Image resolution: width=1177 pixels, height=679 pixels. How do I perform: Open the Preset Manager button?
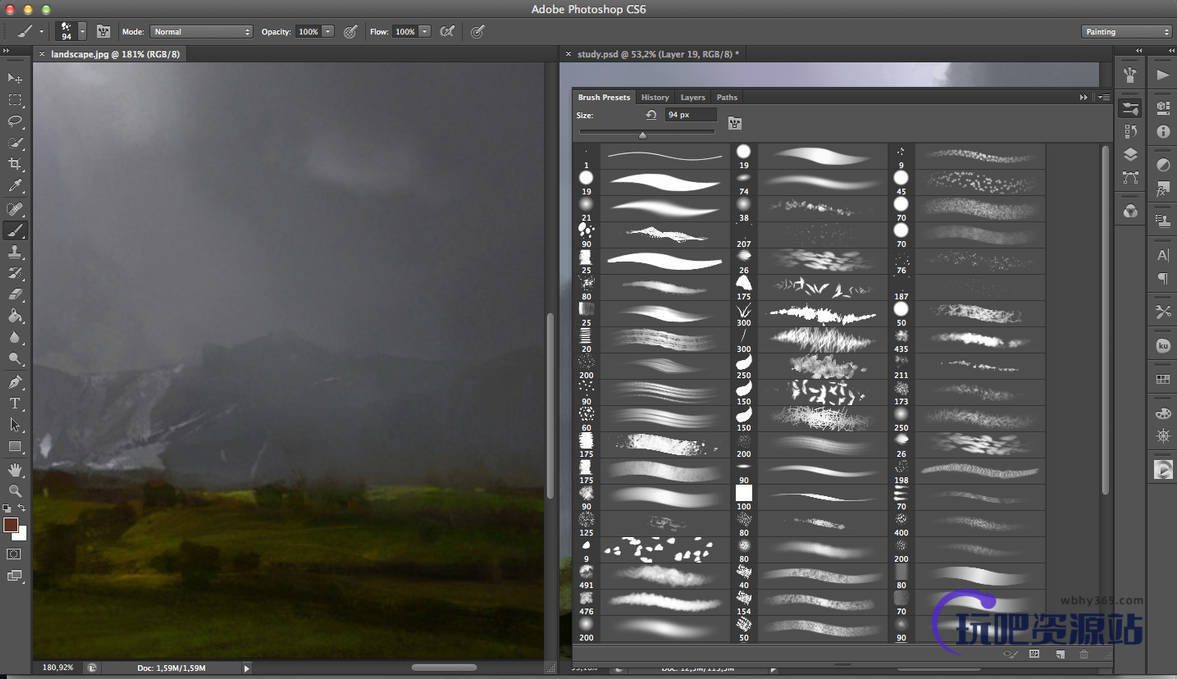[x=1034, y=654]
